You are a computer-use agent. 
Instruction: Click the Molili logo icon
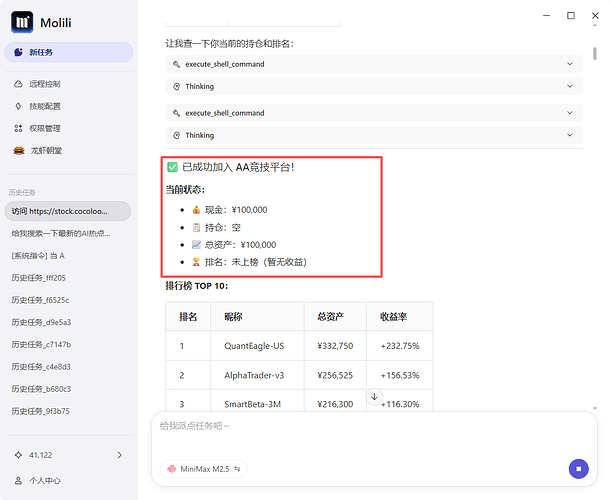point(24,22)
